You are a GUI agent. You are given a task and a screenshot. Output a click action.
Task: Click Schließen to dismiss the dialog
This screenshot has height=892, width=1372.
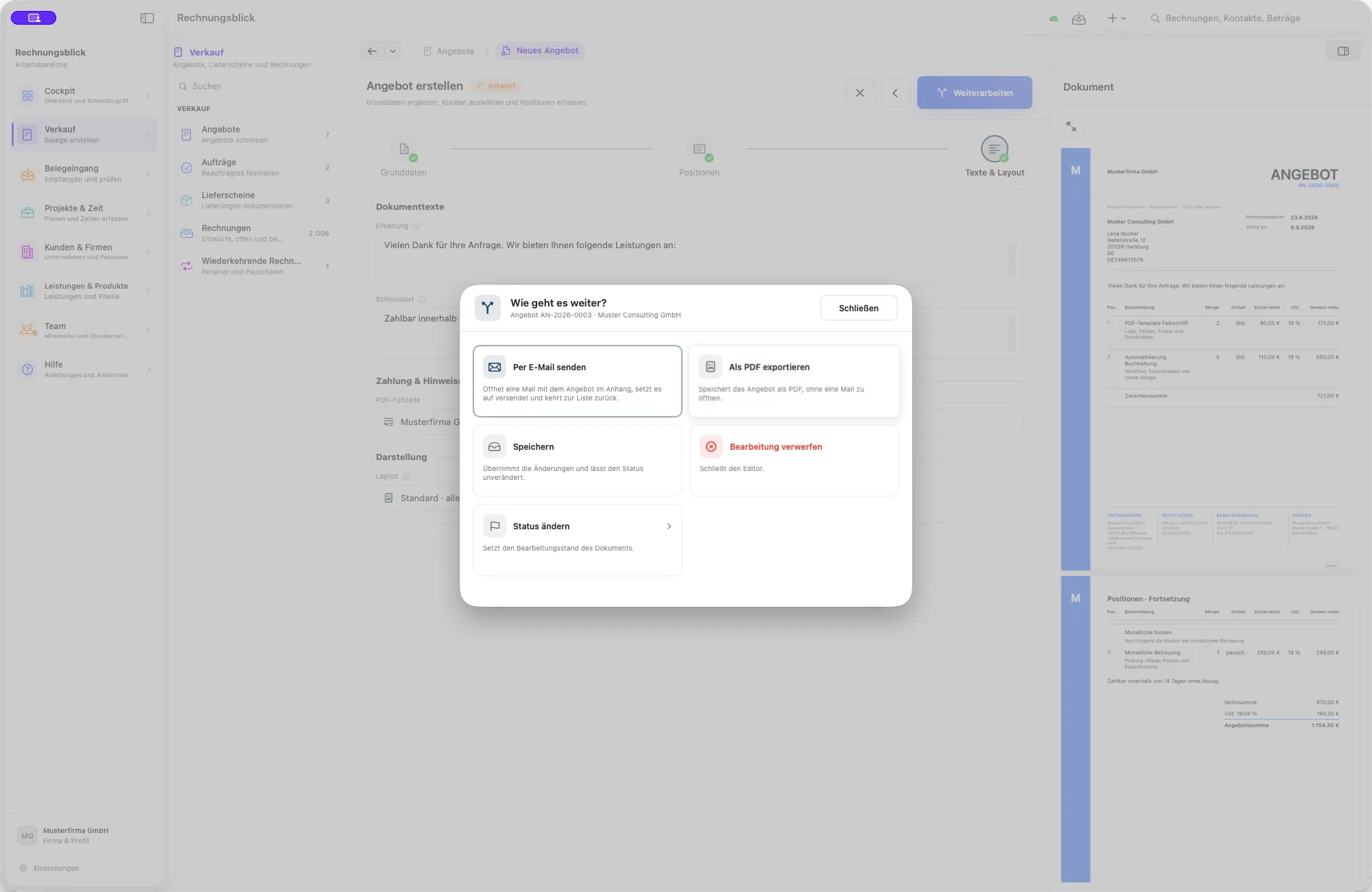(x=859, y=308)
